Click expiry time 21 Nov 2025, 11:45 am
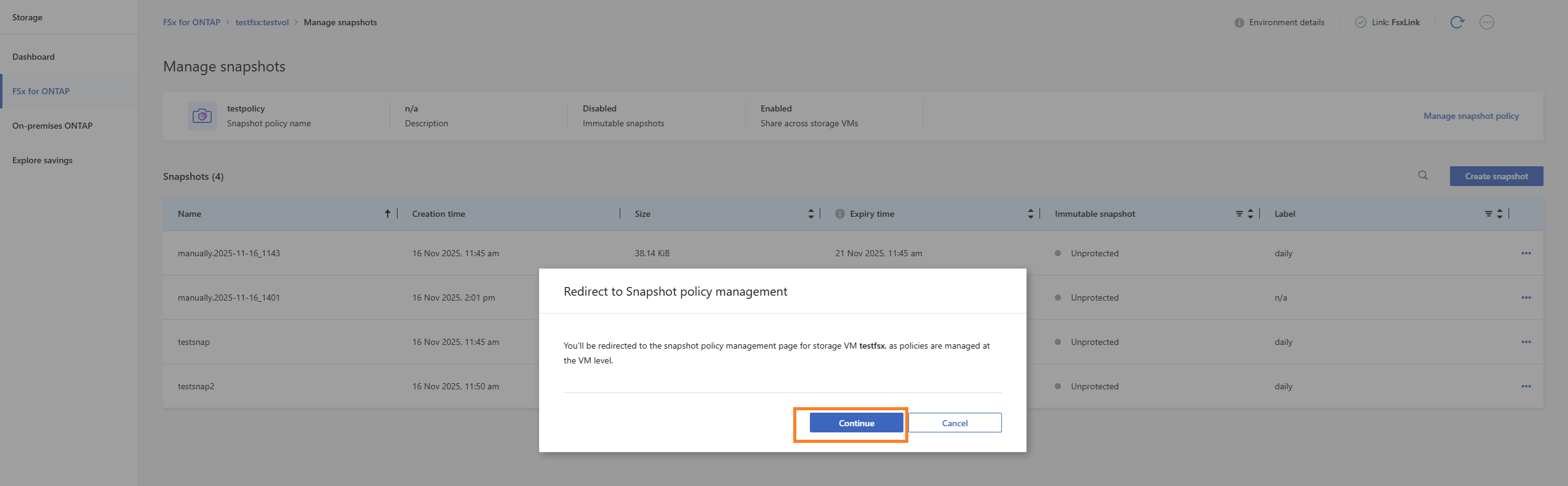1568x486 pixels. [x=878, y=253]
